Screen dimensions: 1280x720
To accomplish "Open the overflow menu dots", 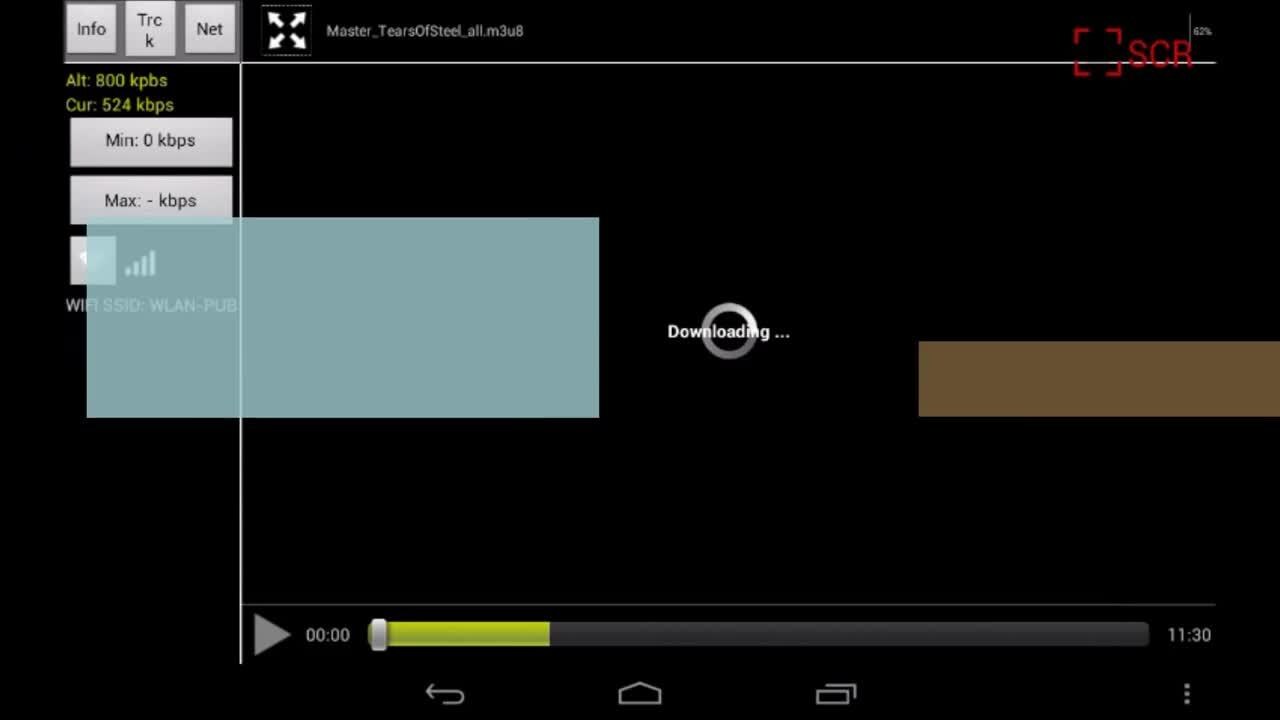I will [1186, 693].
